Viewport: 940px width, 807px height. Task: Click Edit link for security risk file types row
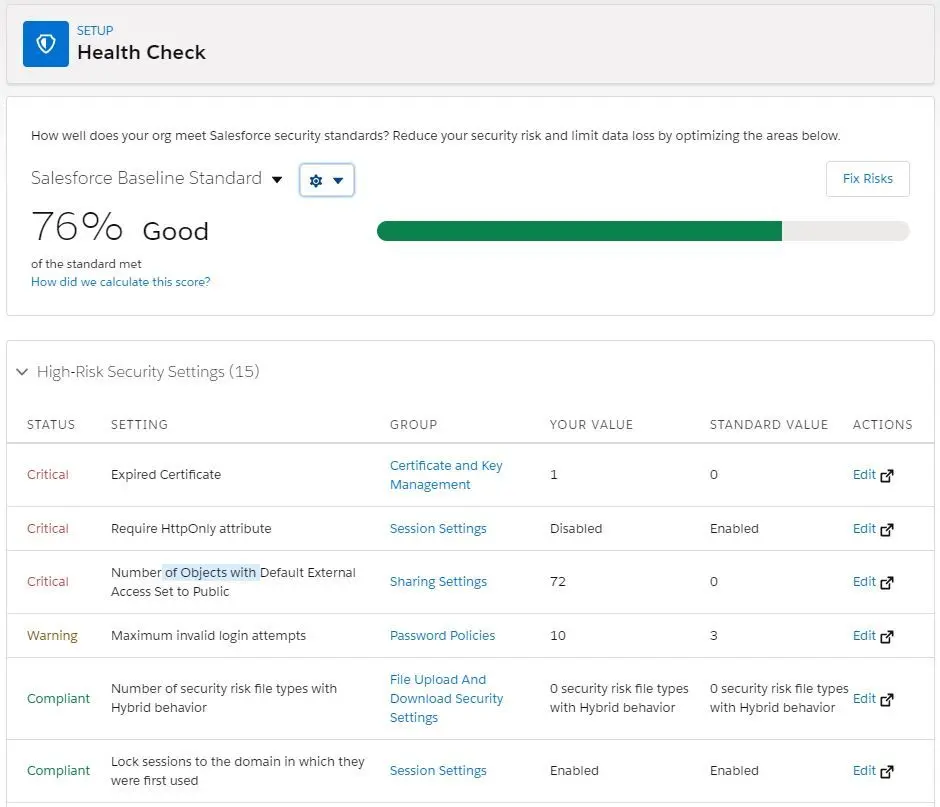864,698
